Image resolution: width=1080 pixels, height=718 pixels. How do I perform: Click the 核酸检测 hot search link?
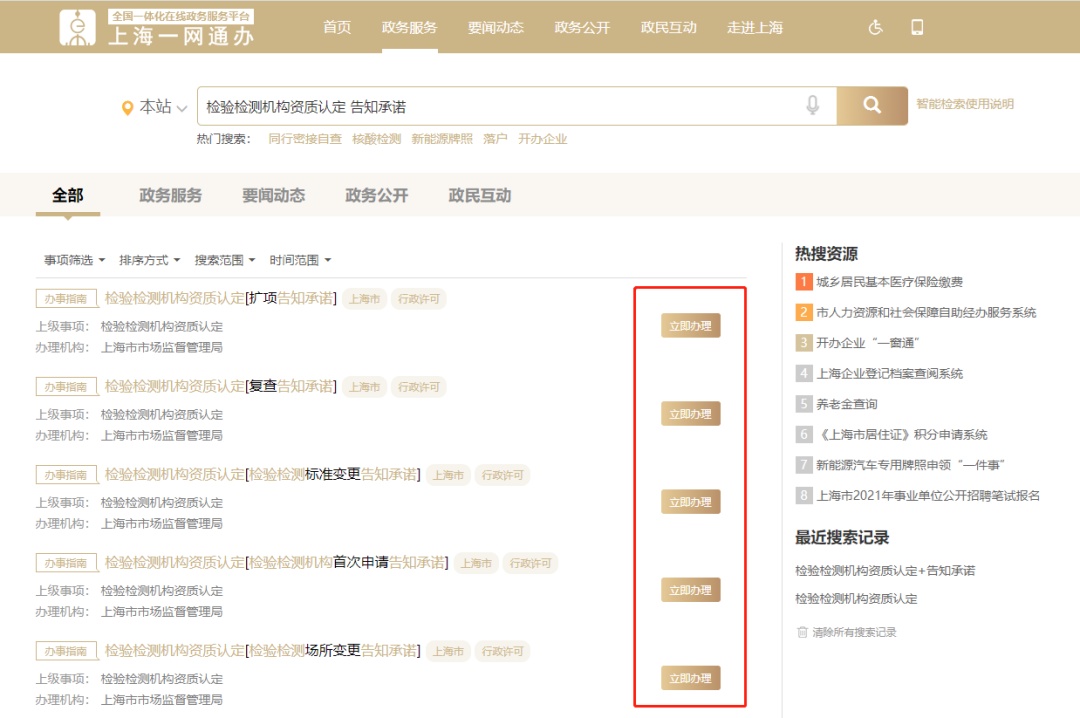(x=376, y=139)
